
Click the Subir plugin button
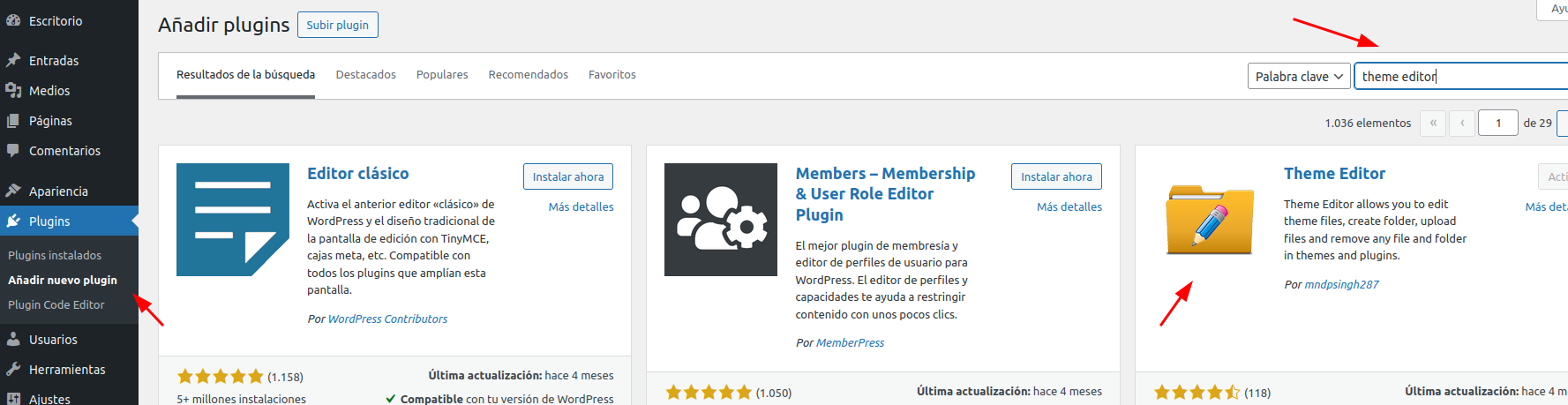(338, 25)
